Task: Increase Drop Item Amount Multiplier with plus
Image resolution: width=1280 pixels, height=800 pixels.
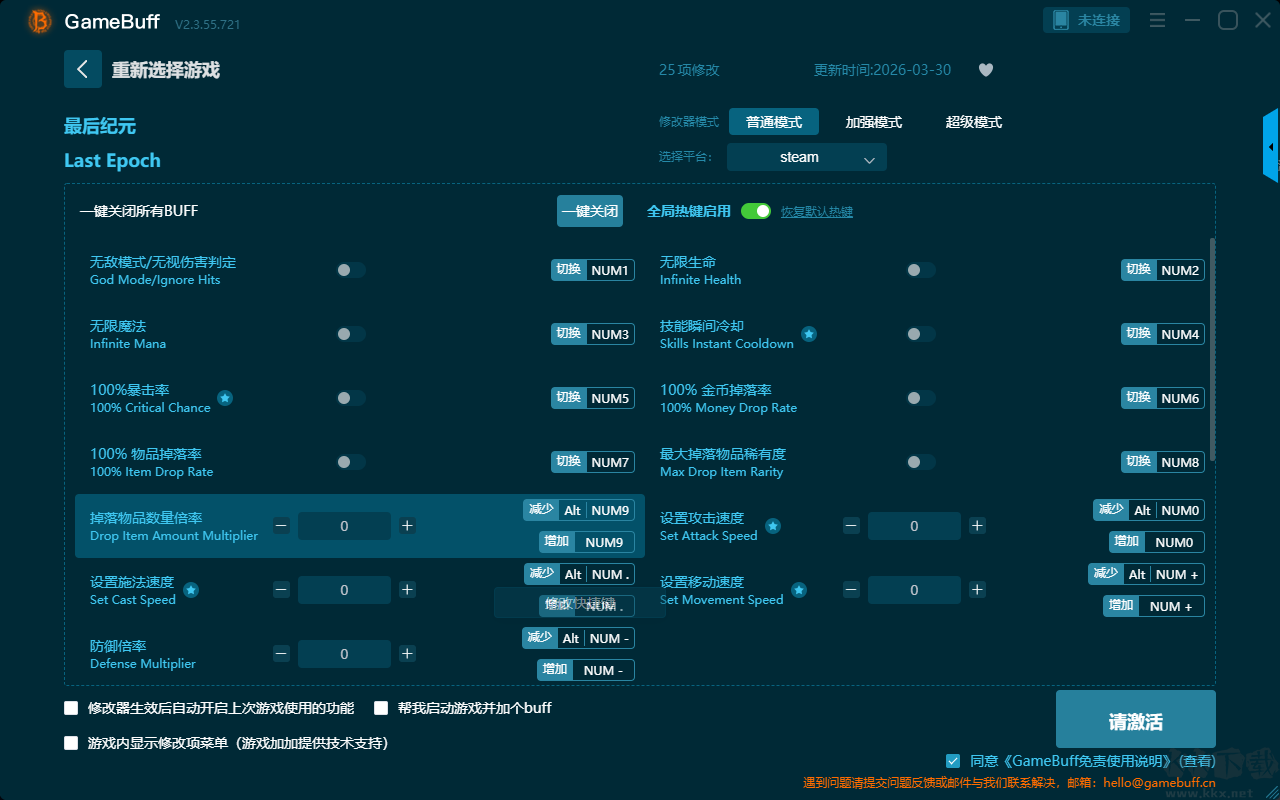Action: (407, 526)
